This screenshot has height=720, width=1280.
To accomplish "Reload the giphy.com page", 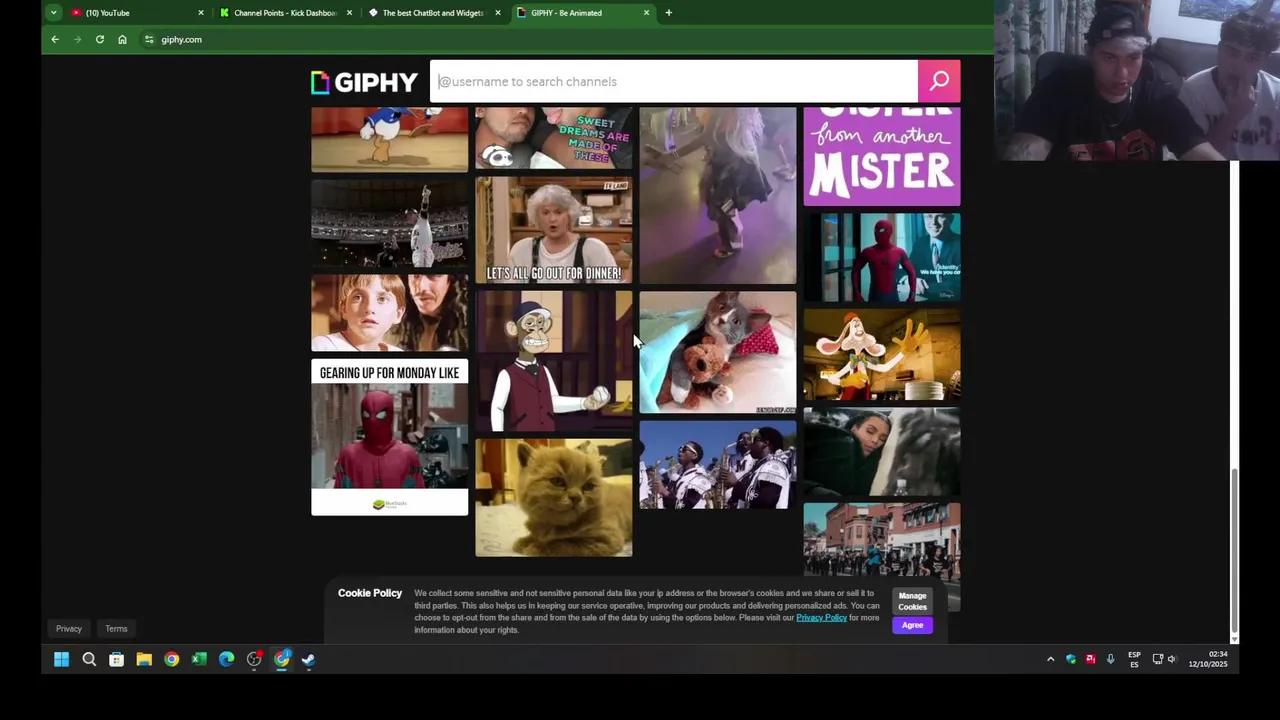I will pyautogui.click(x=100, y=39).
